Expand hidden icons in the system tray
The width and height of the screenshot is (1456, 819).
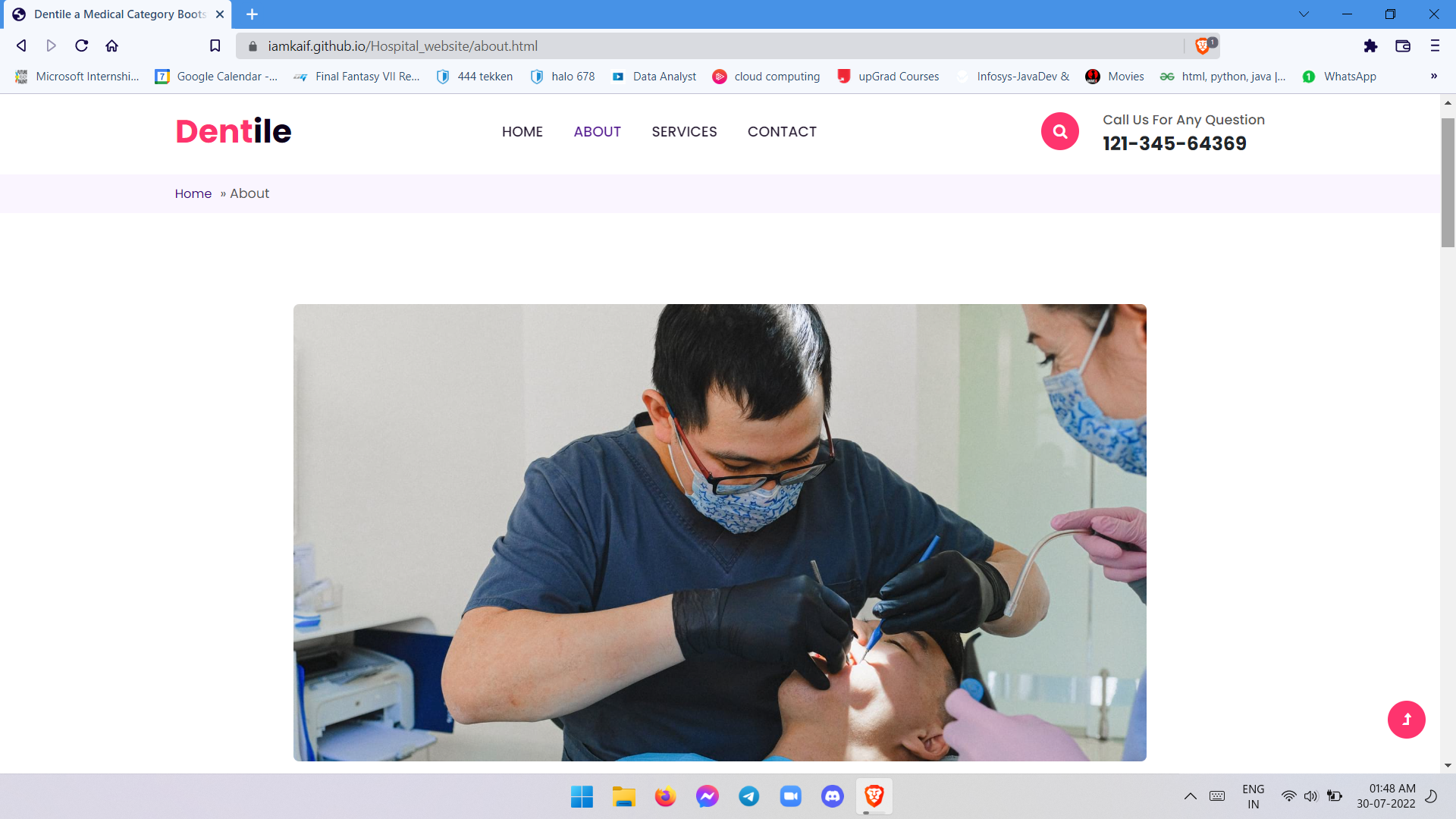[x=1189, y=795]
